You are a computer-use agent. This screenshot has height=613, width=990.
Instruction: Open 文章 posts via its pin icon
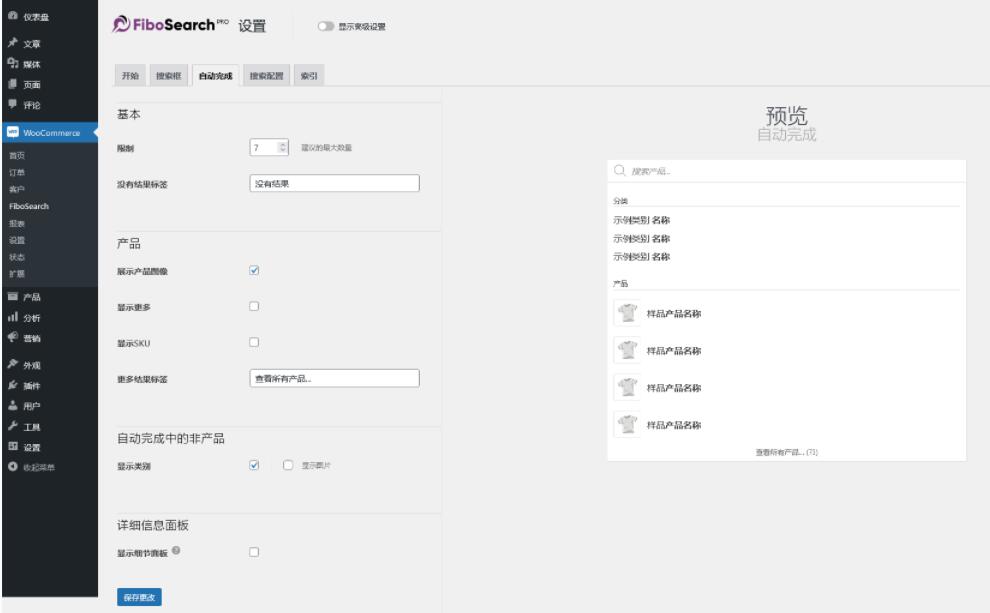pos(12,44)
